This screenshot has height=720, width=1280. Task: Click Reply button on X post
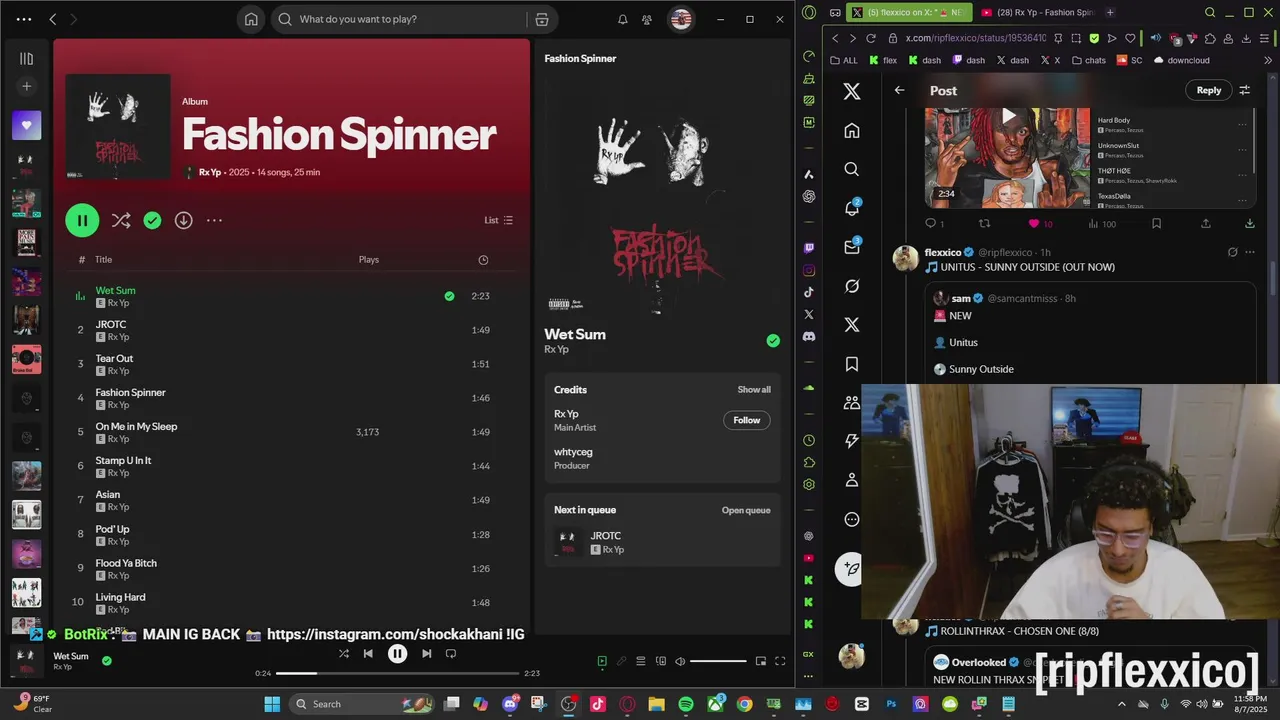tap(1209, 90)
